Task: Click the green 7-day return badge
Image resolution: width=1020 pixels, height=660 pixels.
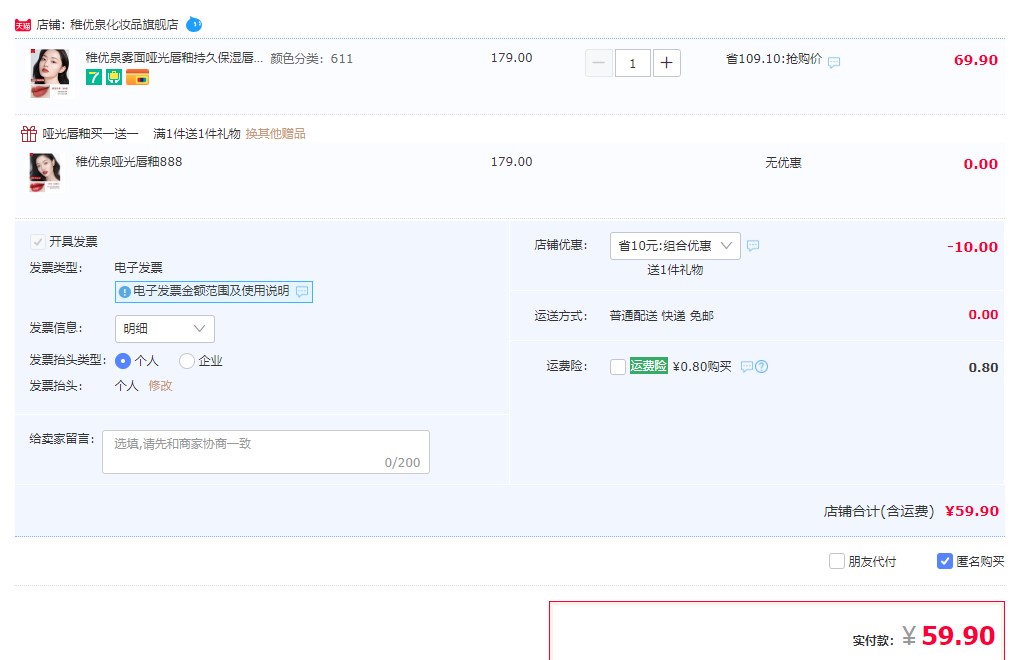Action: click(x=94, y=77)
